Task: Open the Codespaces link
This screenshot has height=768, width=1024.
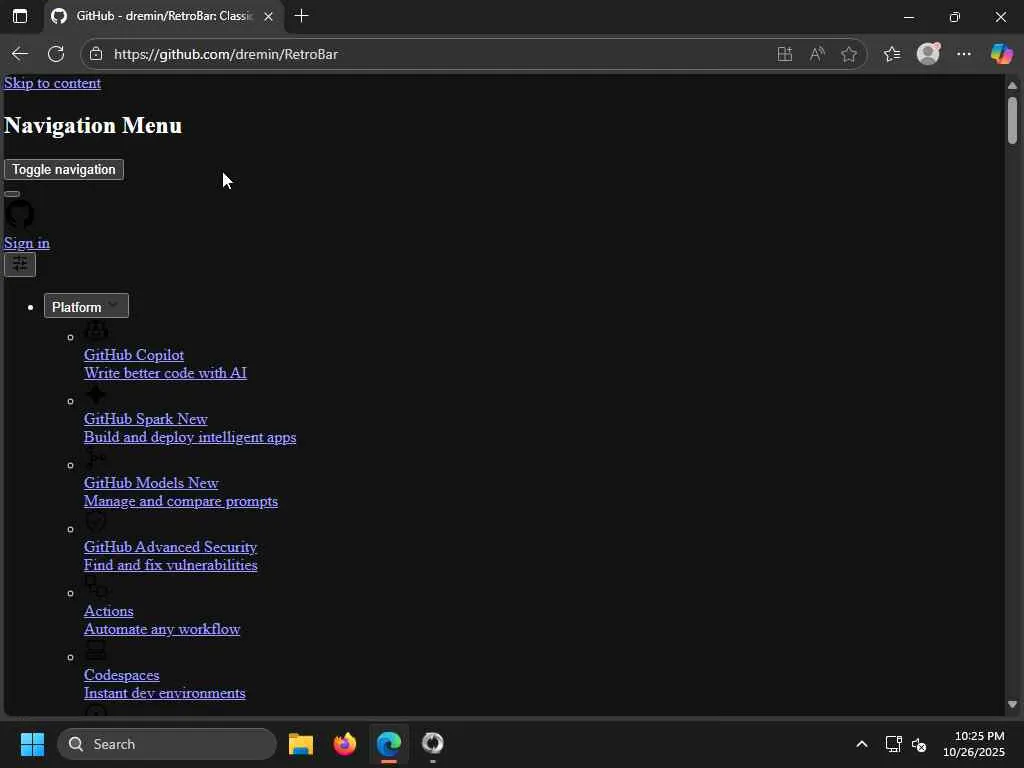Action: [x=121, y=675]
